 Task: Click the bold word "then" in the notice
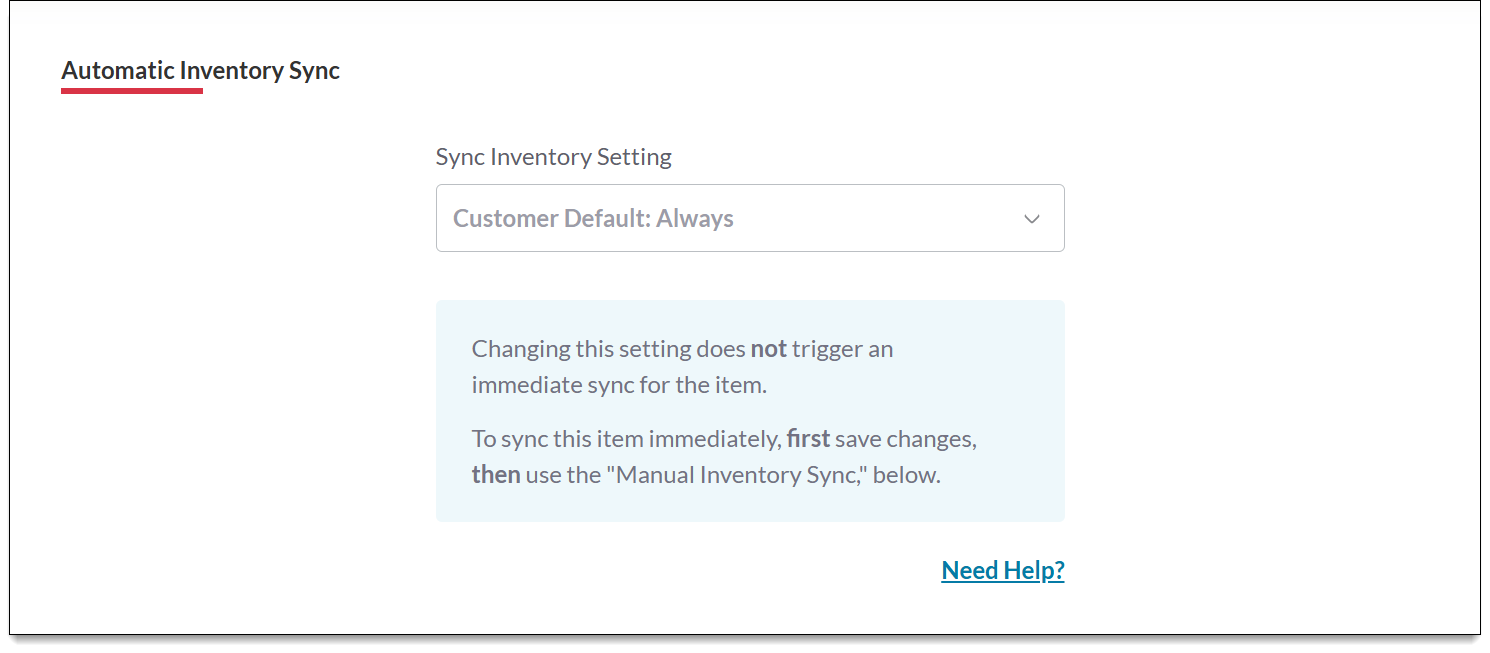[496, 474]
